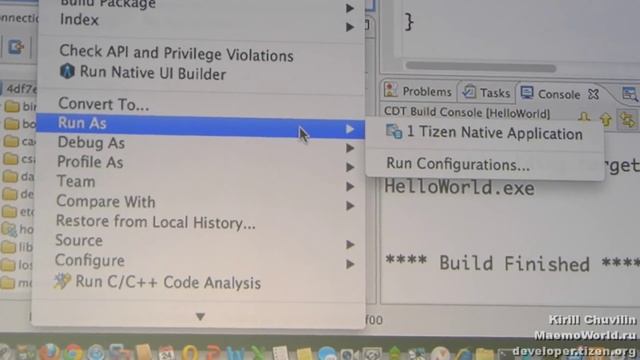Switch to the Problems tab

pyautogui.click(x=418, y=91)
